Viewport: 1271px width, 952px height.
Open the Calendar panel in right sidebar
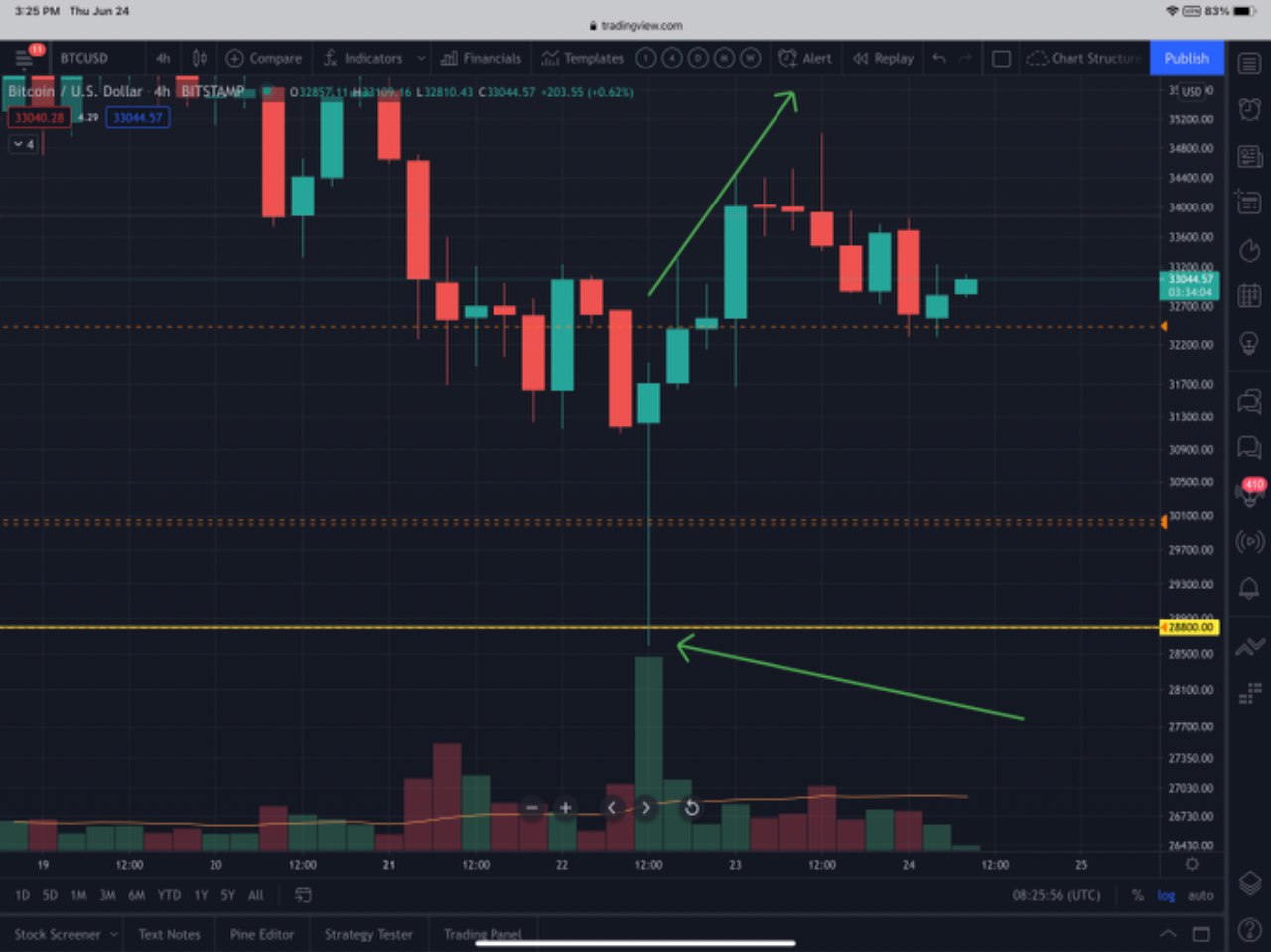[x=1249, y=295]
